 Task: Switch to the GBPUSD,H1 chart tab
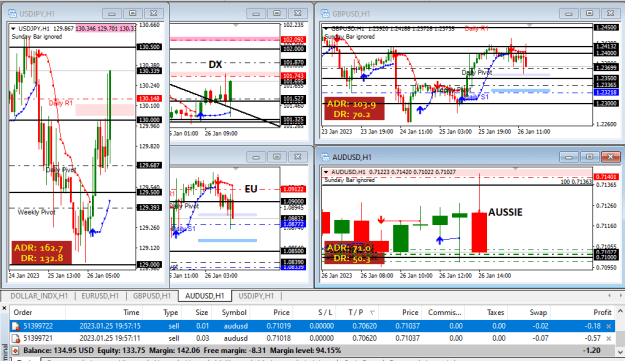point(152,296)
